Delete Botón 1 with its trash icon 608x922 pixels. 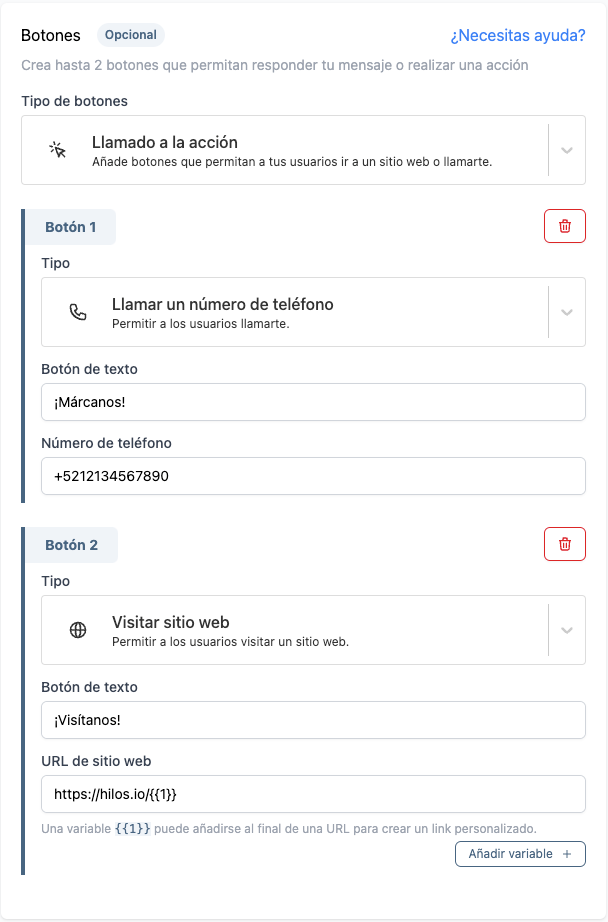(x=565, y=226)
